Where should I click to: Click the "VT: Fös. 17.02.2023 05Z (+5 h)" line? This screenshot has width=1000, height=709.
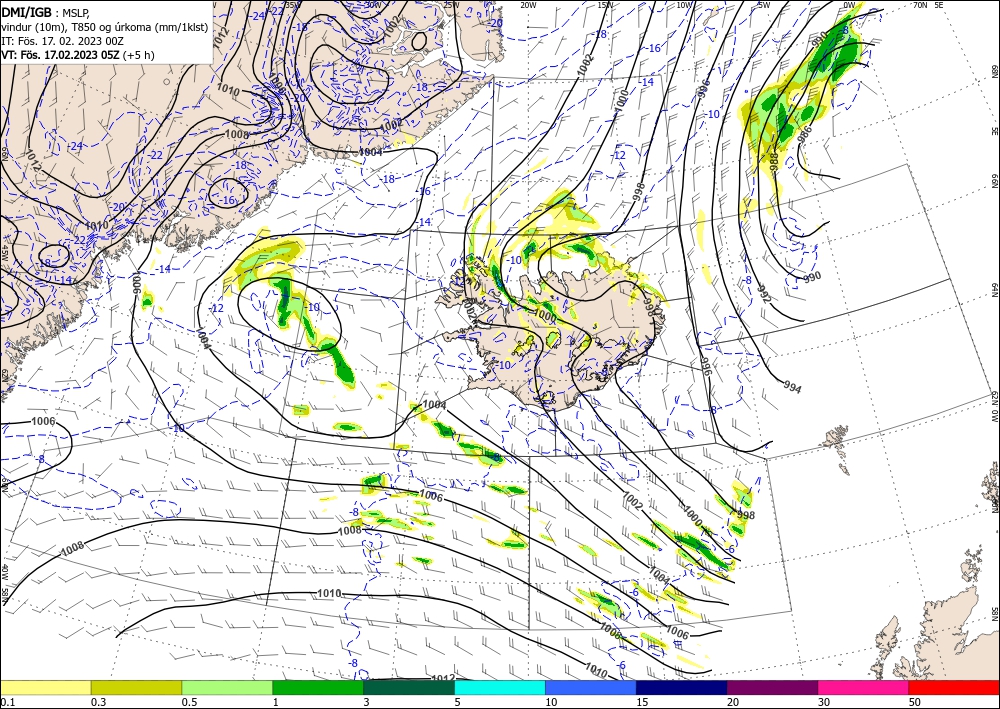(x=78, y=55)
